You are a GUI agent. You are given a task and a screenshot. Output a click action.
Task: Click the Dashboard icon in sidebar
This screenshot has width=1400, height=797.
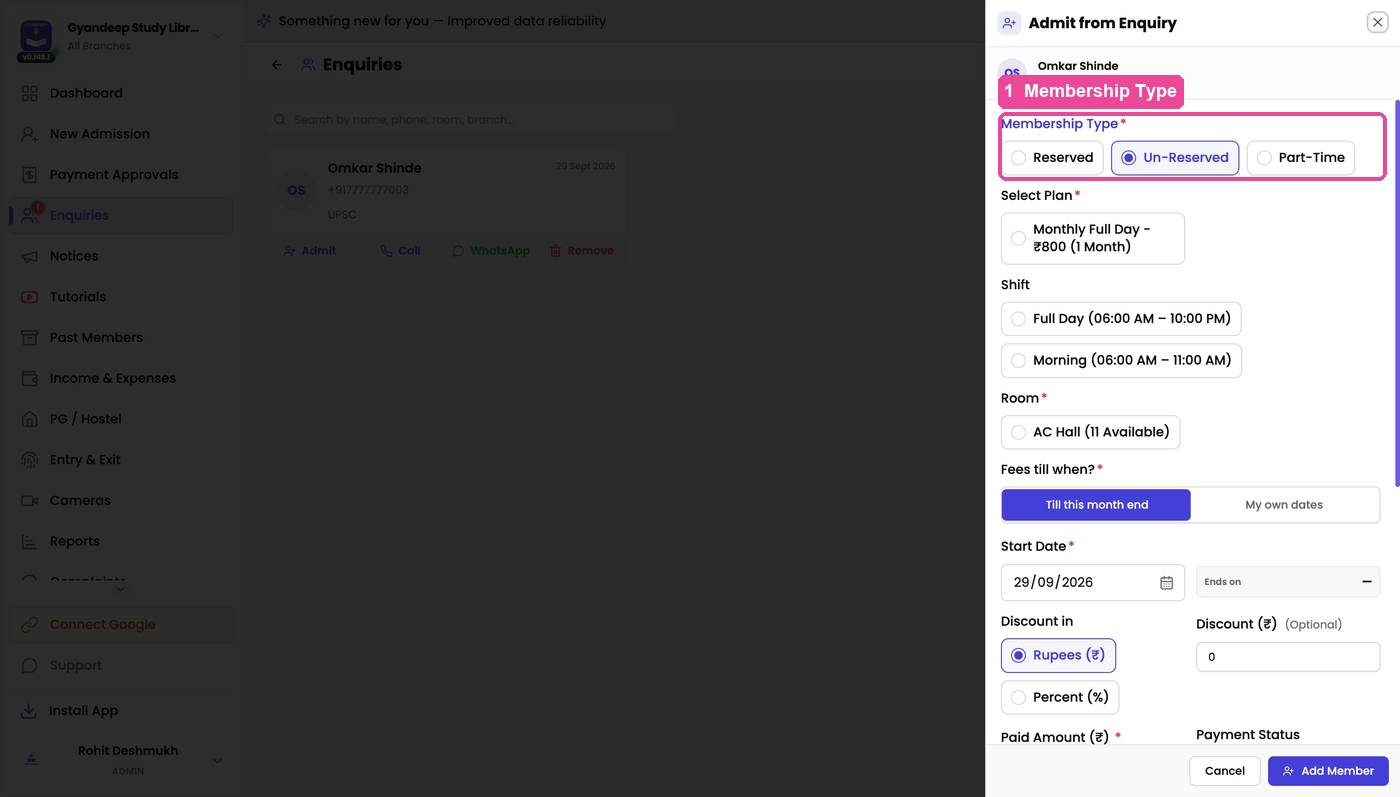(x=30, y=93)
